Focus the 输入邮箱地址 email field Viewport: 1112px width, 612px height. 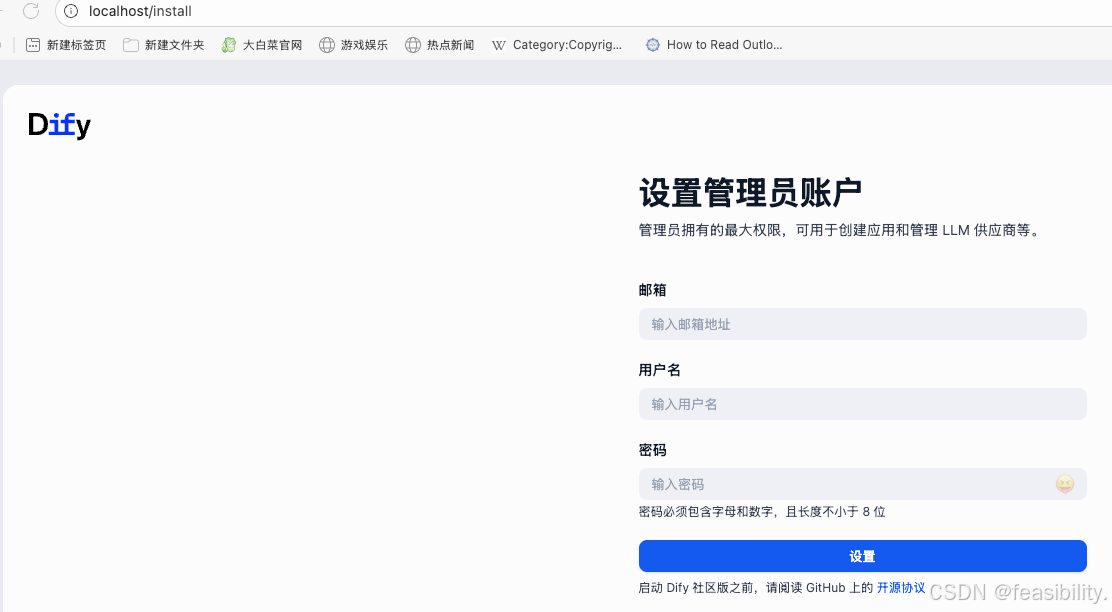(862, 324)
